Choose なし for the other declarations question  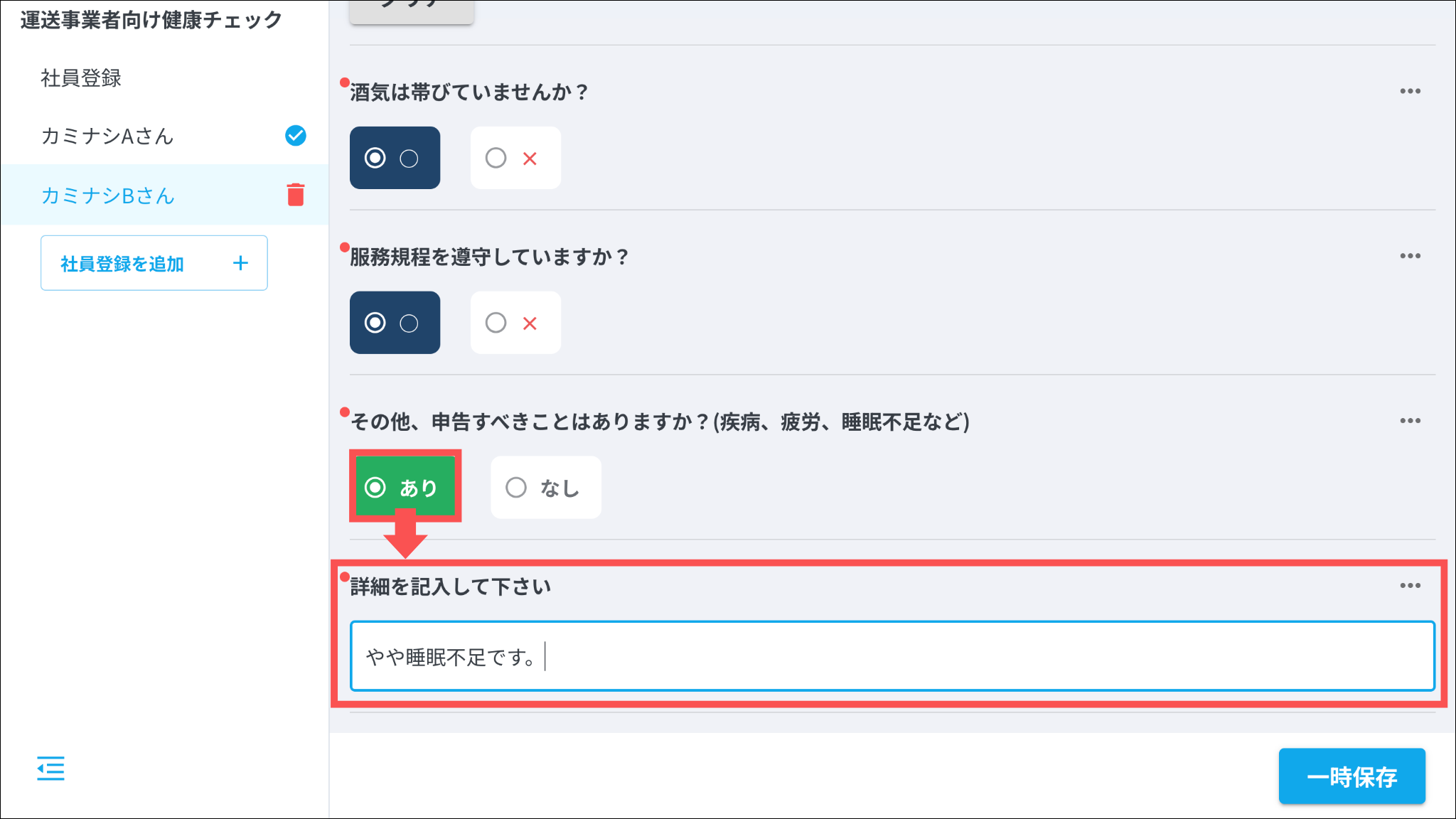(545, 488)
